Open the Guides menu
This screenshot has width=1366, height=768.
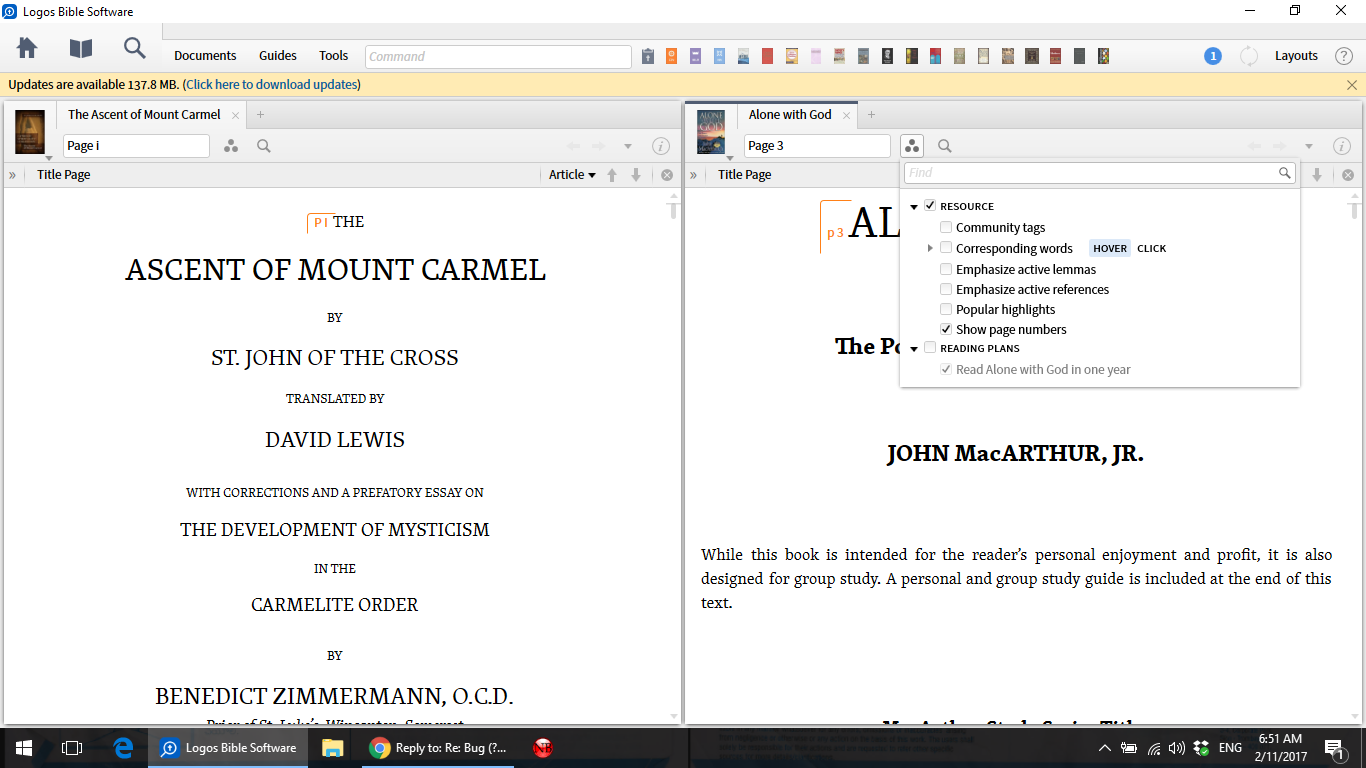(x=278, y=56)
